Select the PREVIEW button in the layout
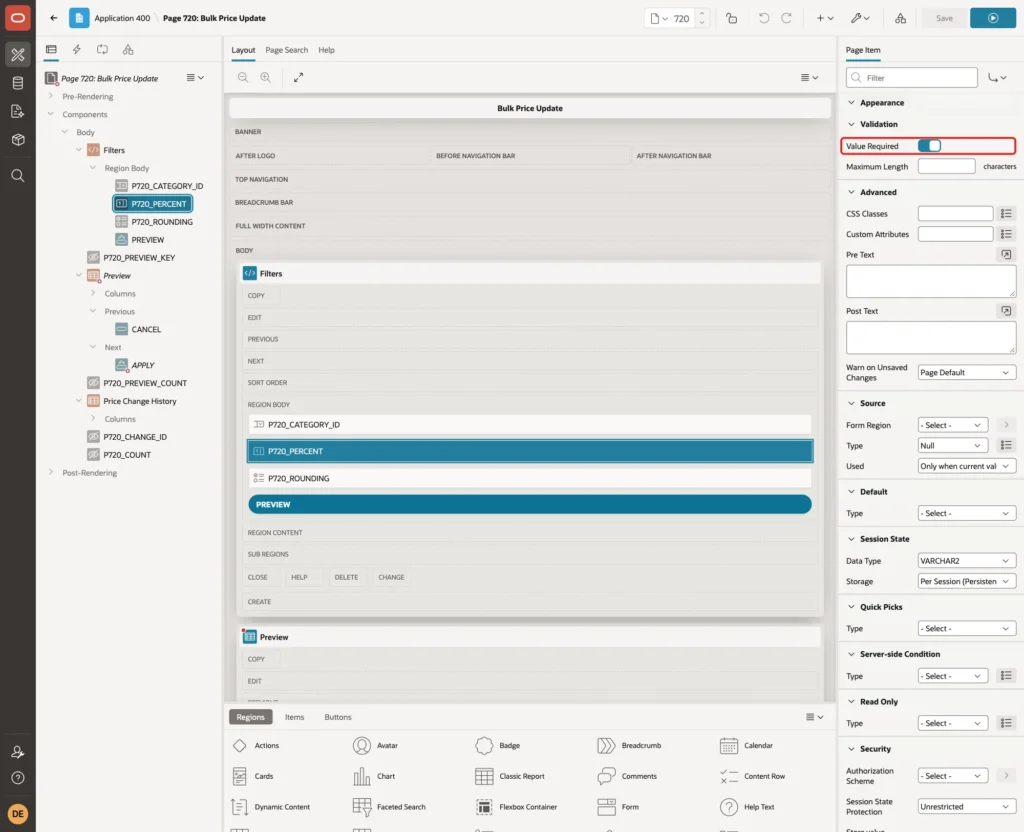The image size is (1024, 832). tap(530, 504)
